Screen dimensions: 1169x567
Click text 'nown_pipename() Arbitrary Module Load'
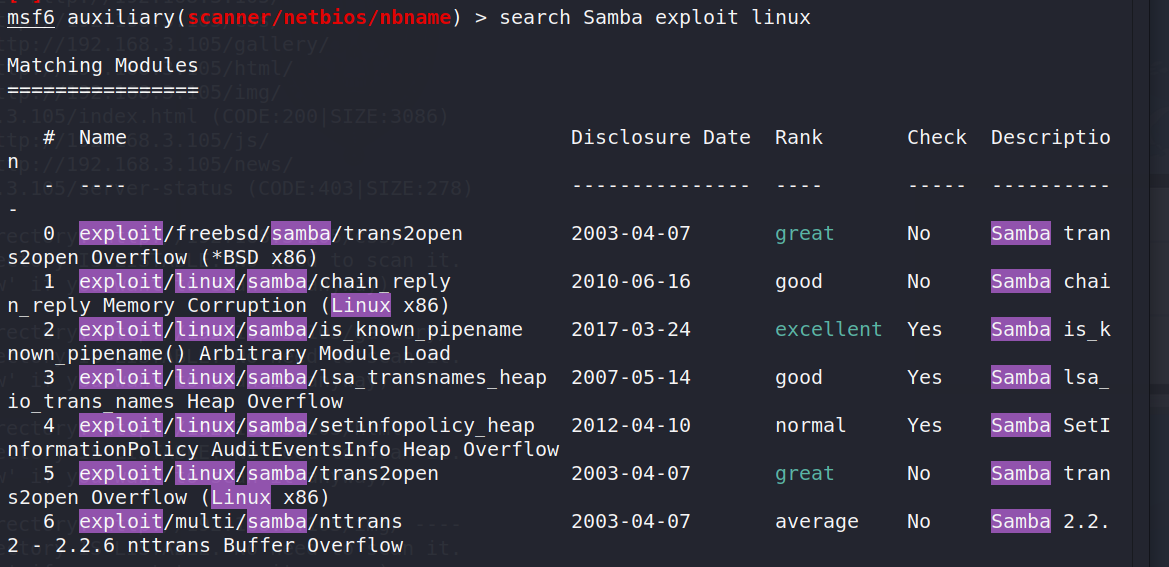tap(229, 353)
